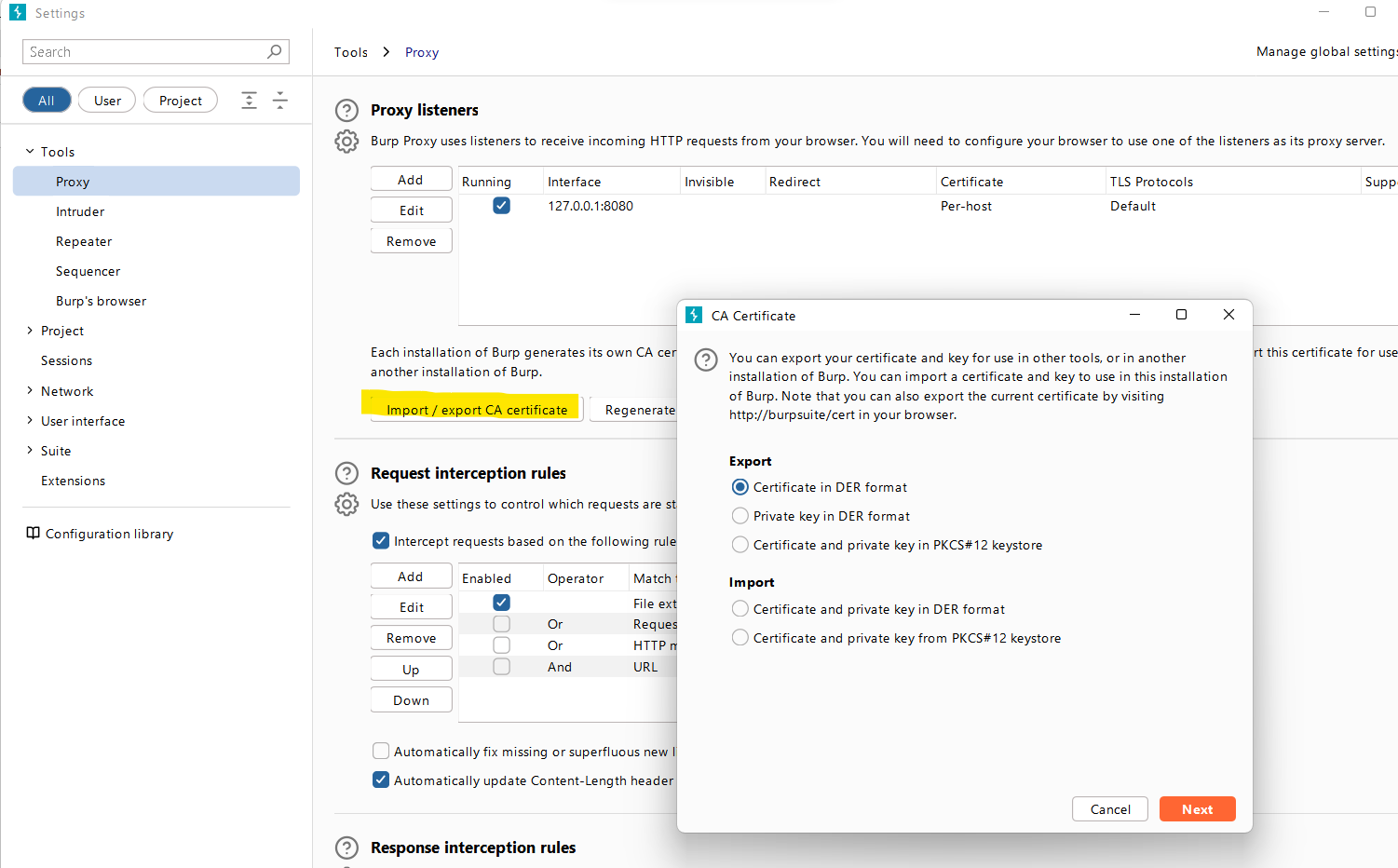Expand the Network tree section
This screenshot has width=1398, height=868.
coord(30,390)
